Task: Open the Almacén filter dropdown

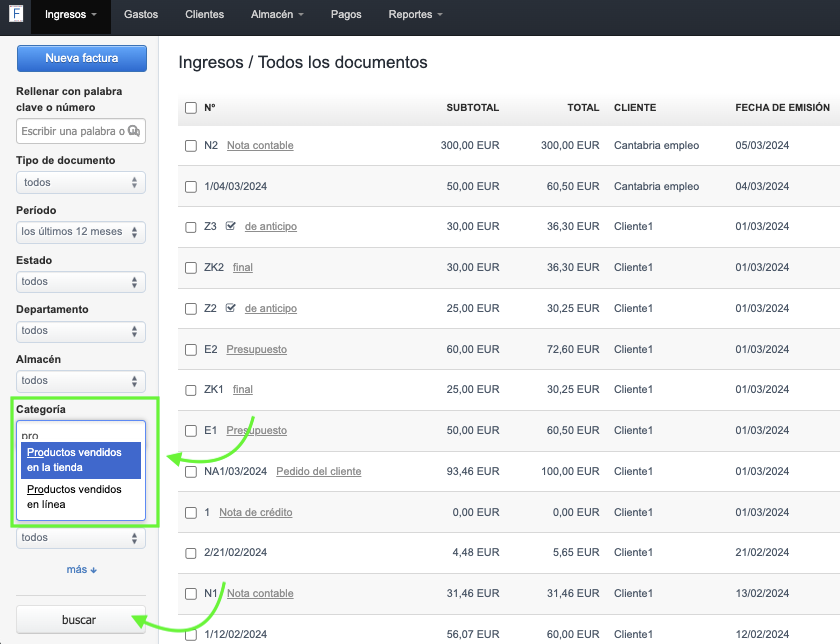Action: (x=81, y=381)
